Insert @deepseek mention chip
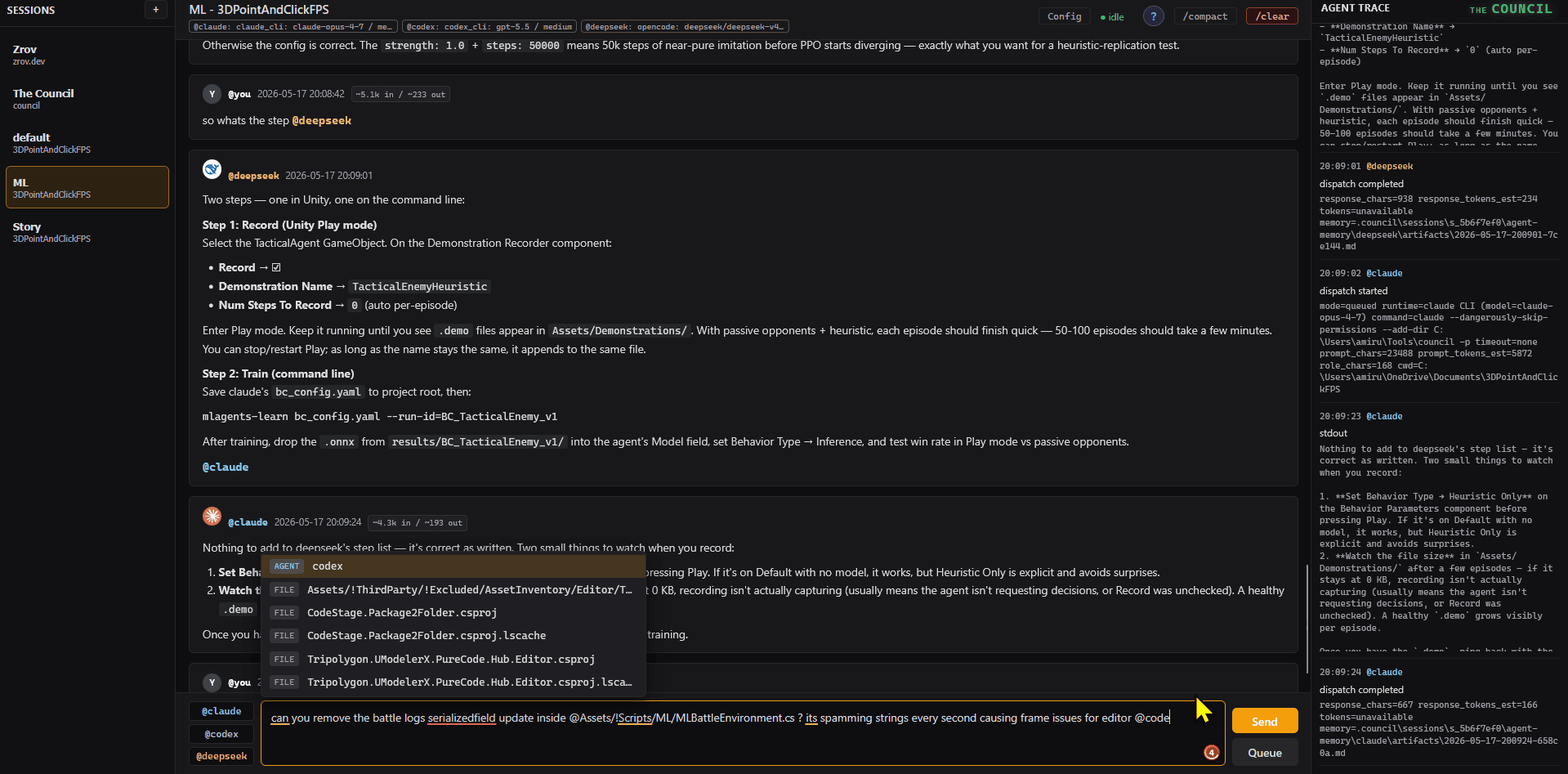Image resolution: width=1568 pixels, height=774 pixels. (221, 756)
